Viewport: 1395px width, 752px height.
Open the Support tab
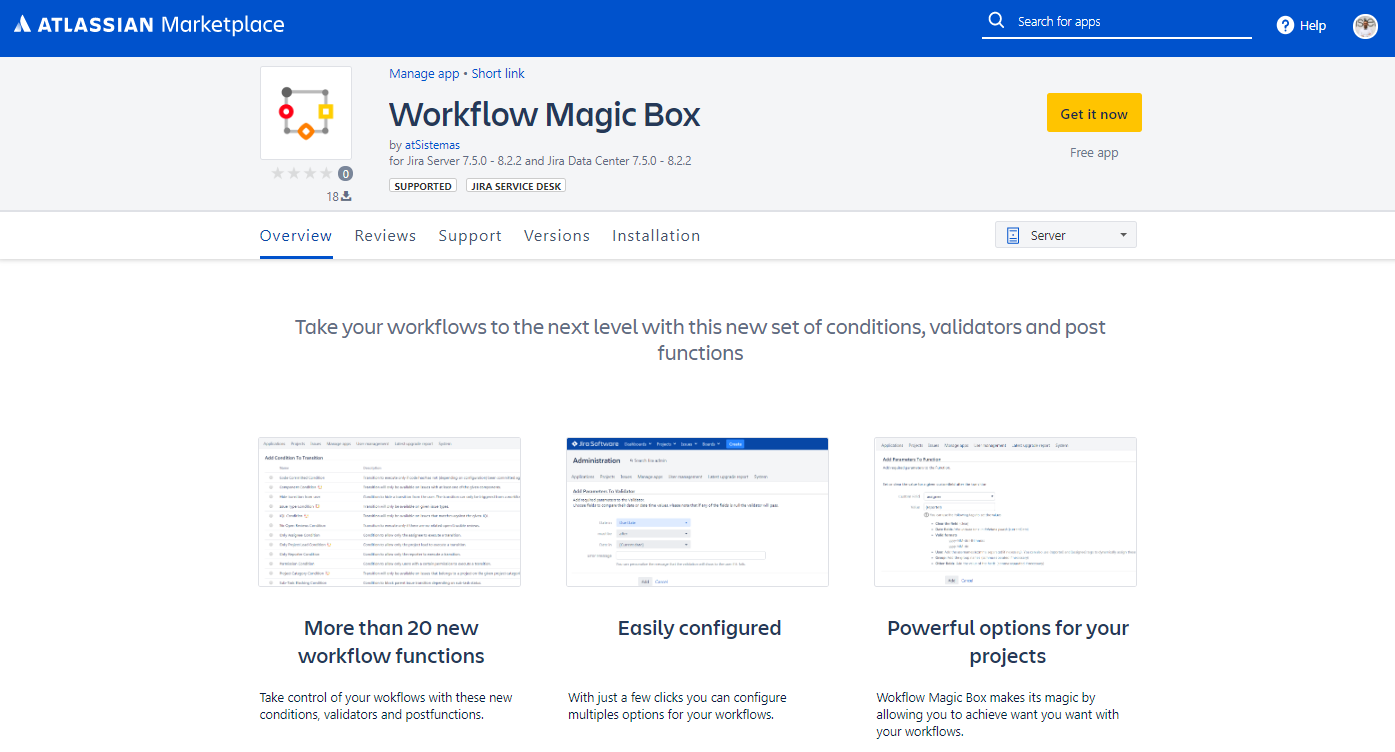point(470,236)
